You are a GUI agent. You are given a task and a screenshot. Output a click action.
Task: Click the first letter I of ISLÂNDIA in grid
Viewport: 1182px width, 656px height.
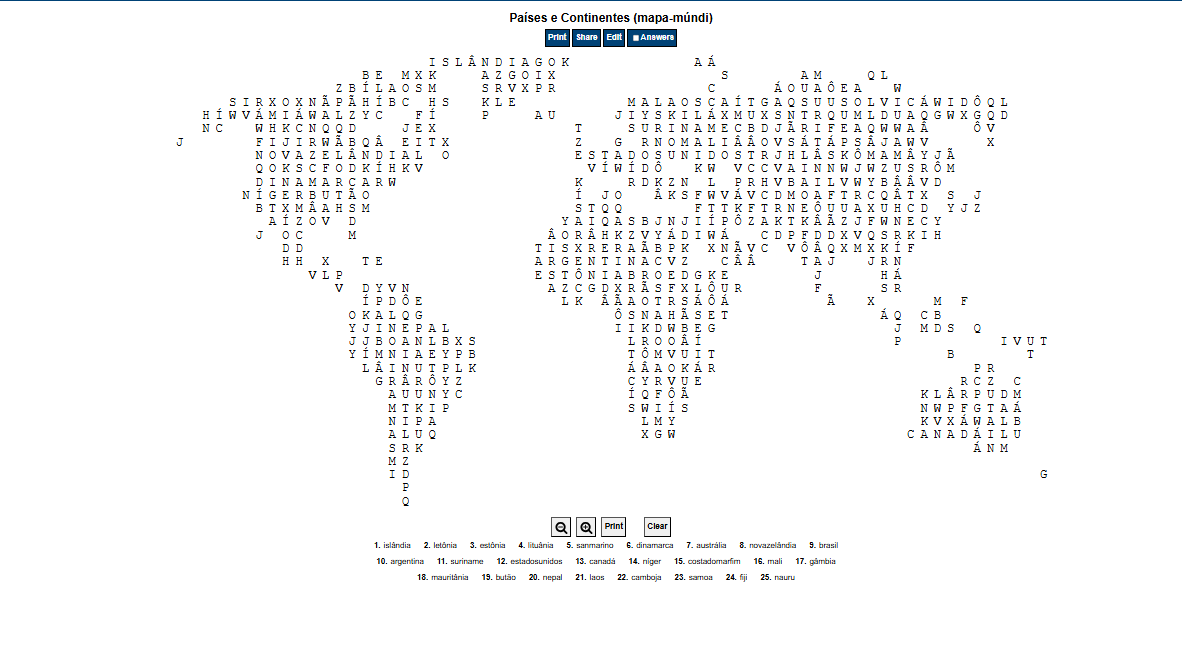pyautogui.click(x=433, y=62)
